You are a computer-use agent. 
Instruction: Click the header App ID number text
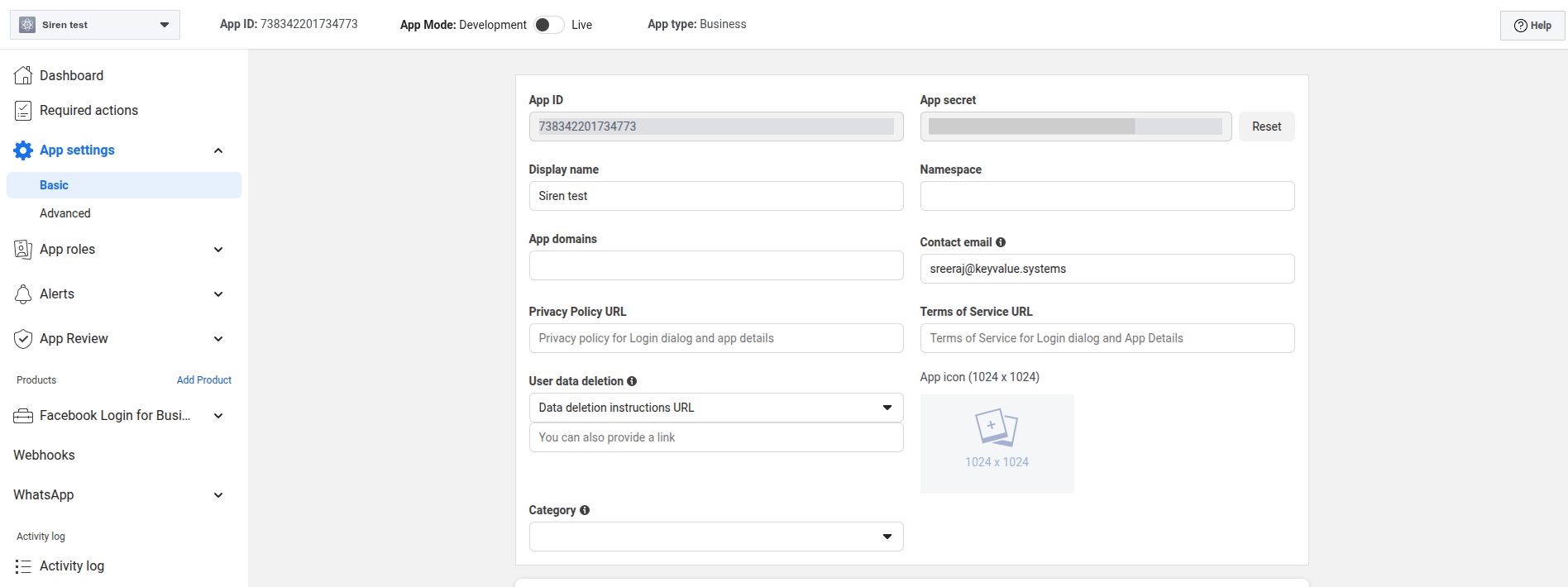[309, 24]
